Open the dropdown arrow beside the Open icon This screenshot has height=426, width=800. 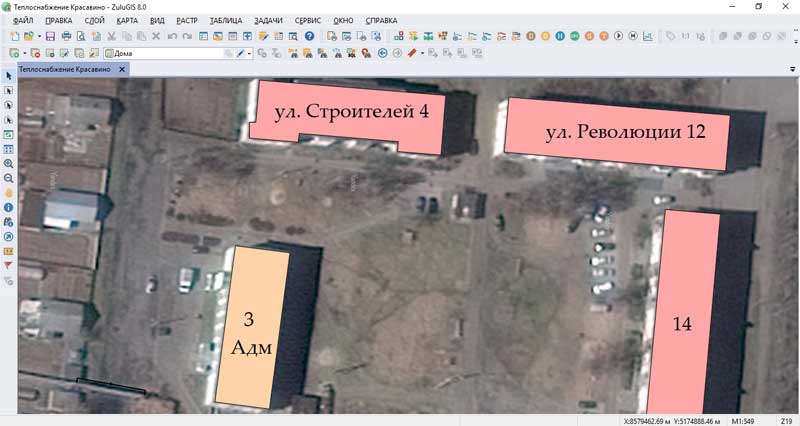(40, 36)
